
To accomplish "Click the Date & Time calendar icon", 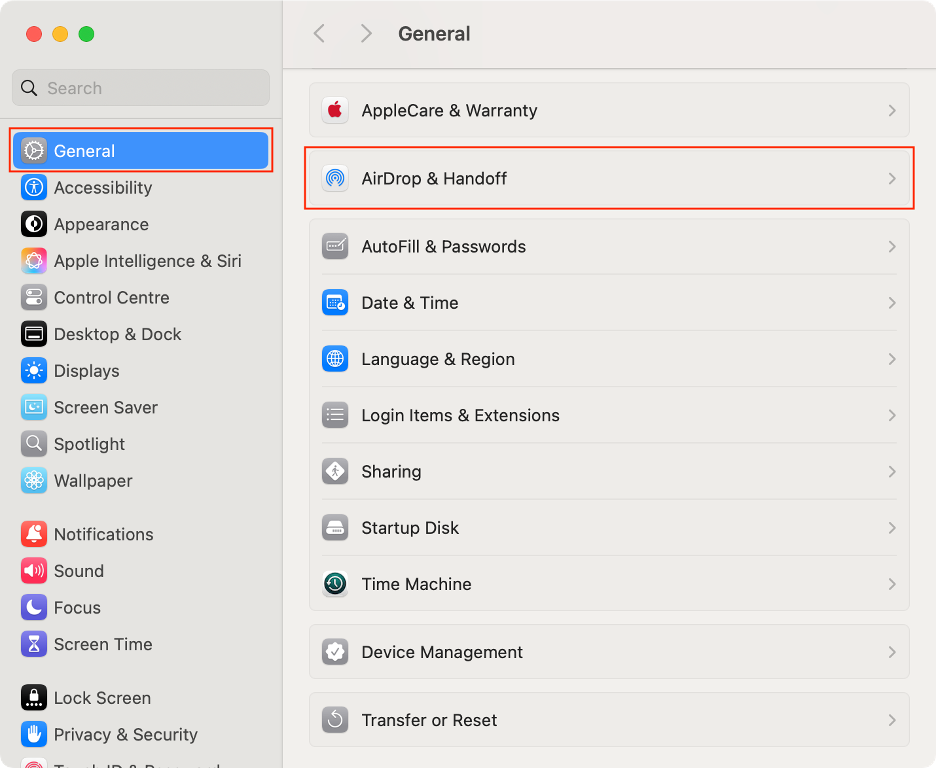I will coord(335,303).
